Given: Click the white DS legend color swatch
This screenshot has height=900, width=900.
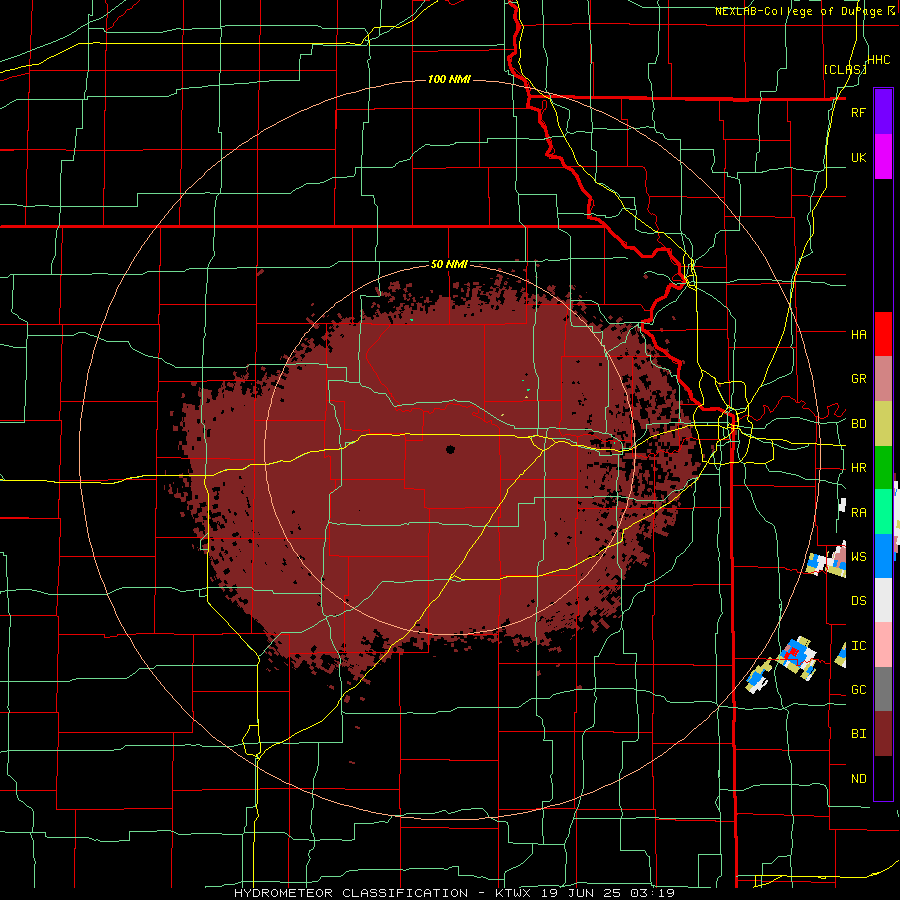Looking at the screenshot, I should tap(883, 600).
